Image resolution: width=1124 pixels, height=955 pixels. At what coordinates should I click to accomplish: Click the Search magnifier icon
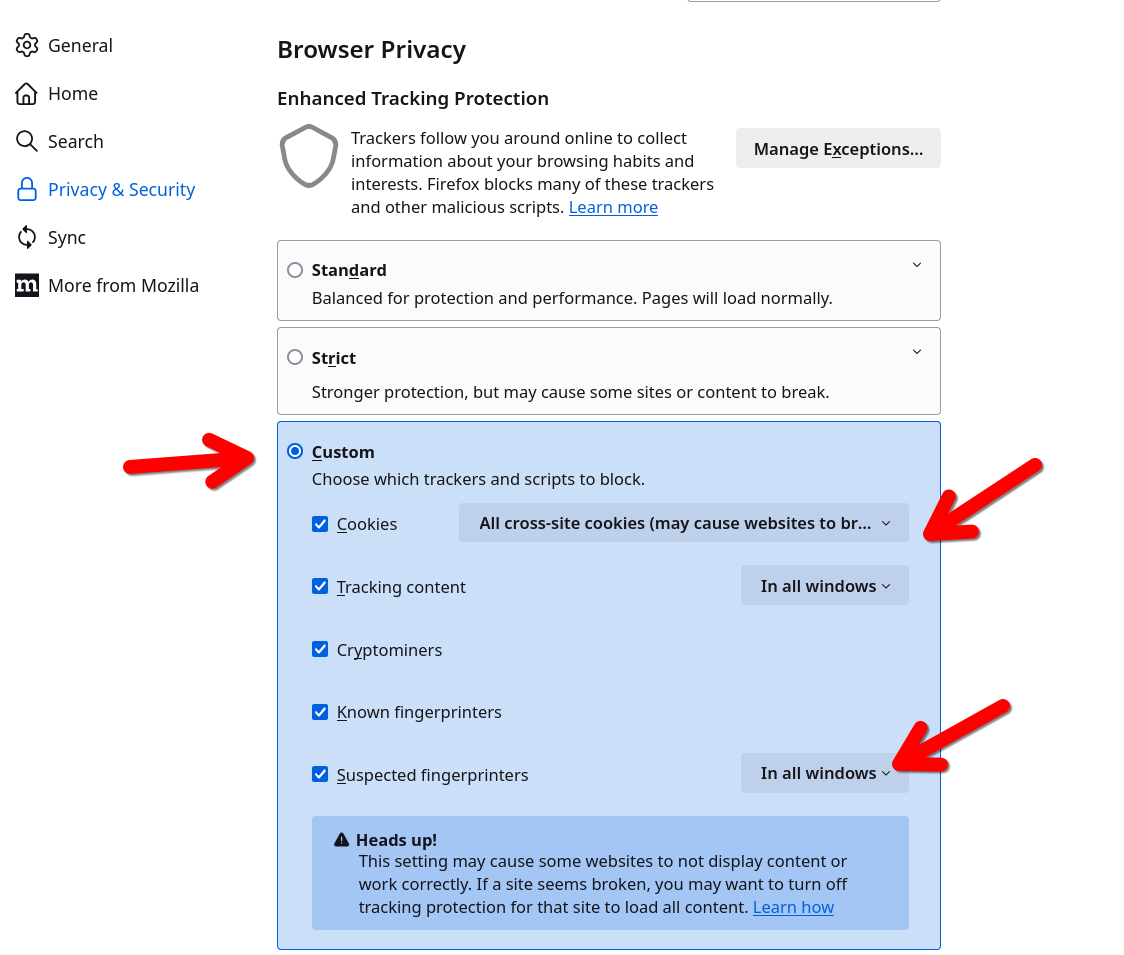pos(27,141)
